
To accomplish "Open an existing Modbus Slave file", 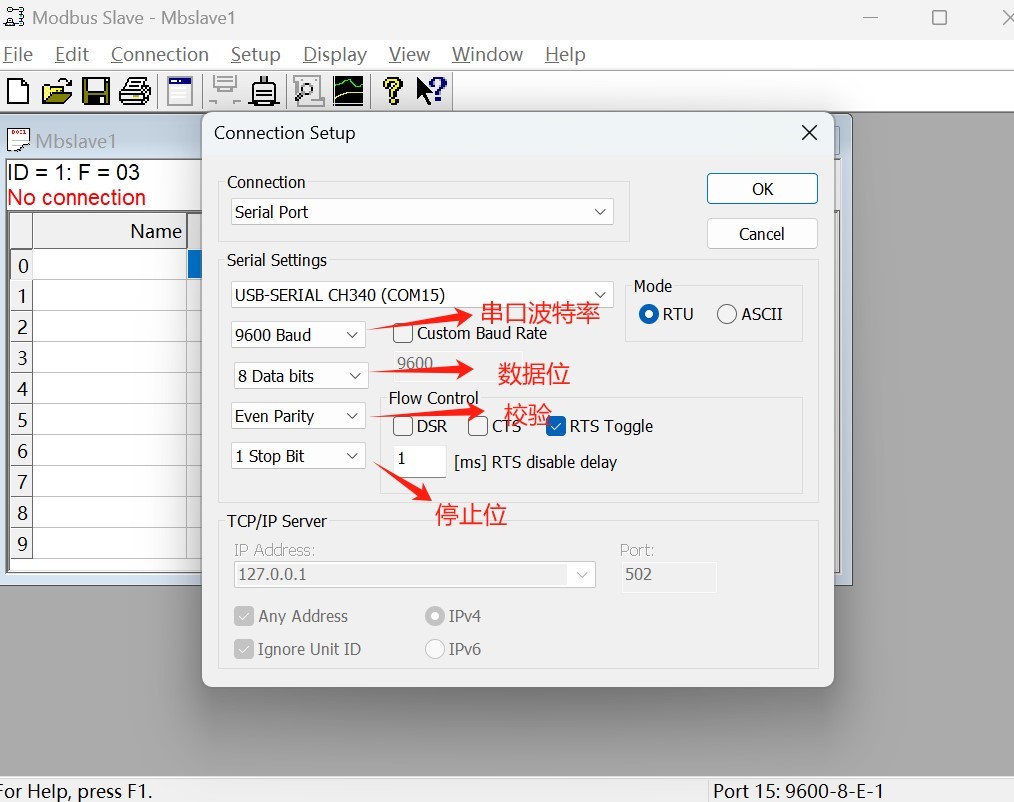I will coord(57,91).
